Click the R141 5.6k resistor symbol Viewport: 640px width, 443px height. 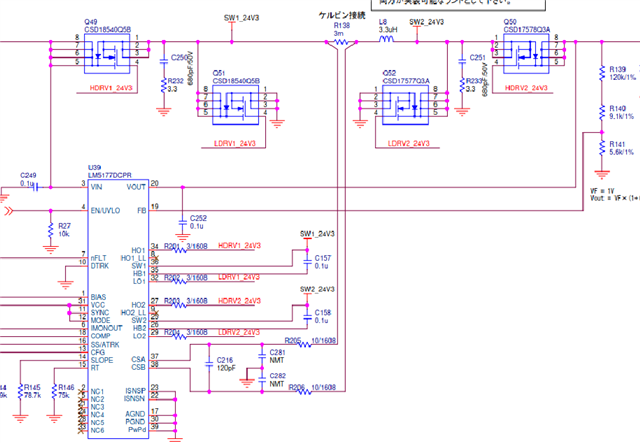pos(602,148)
